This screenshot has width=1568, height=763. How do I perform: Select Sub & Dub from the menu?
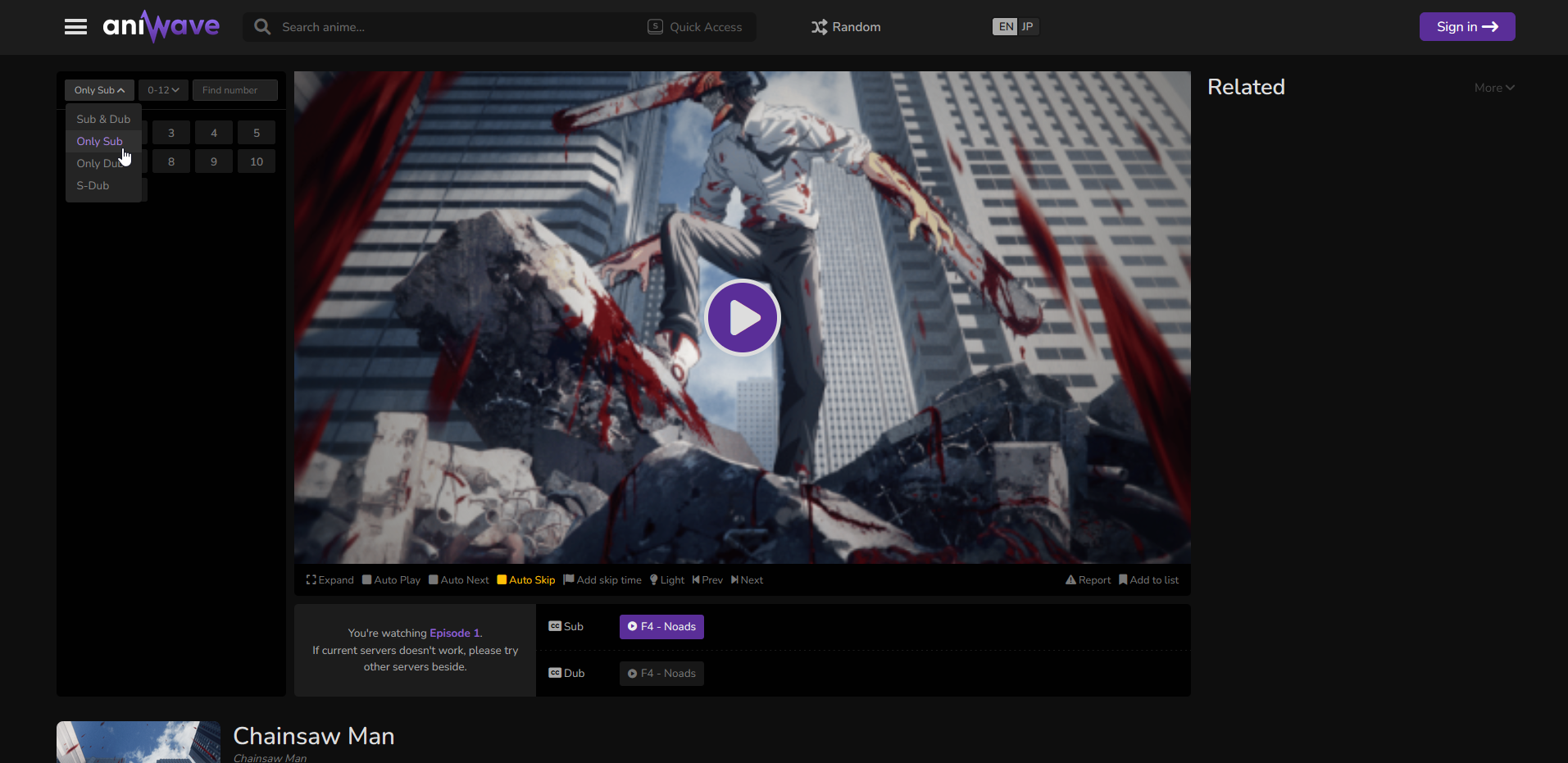tap(103, 120)
